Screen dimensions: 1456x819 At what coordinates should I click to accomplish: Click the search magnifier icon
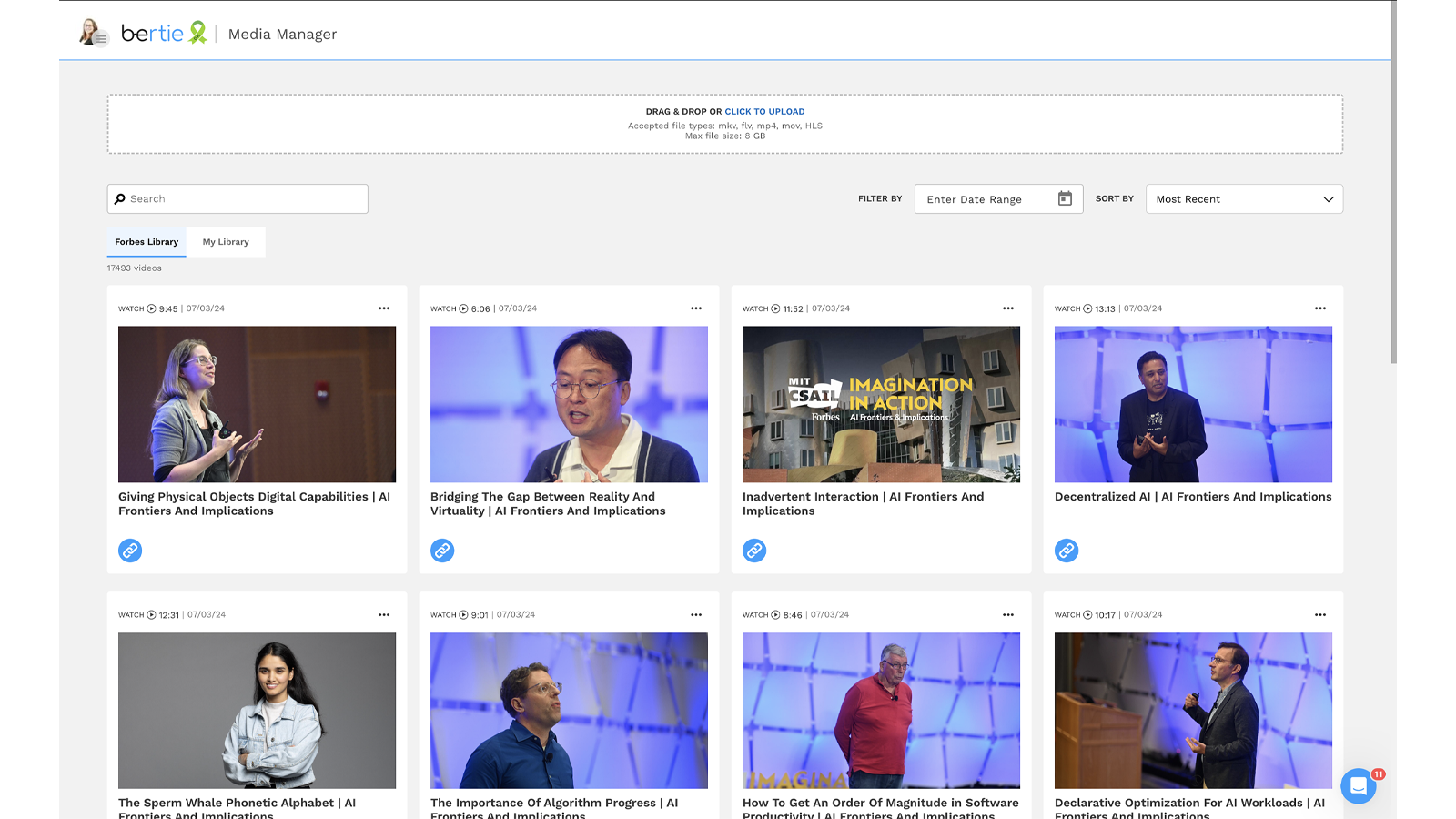coord(120,198)
